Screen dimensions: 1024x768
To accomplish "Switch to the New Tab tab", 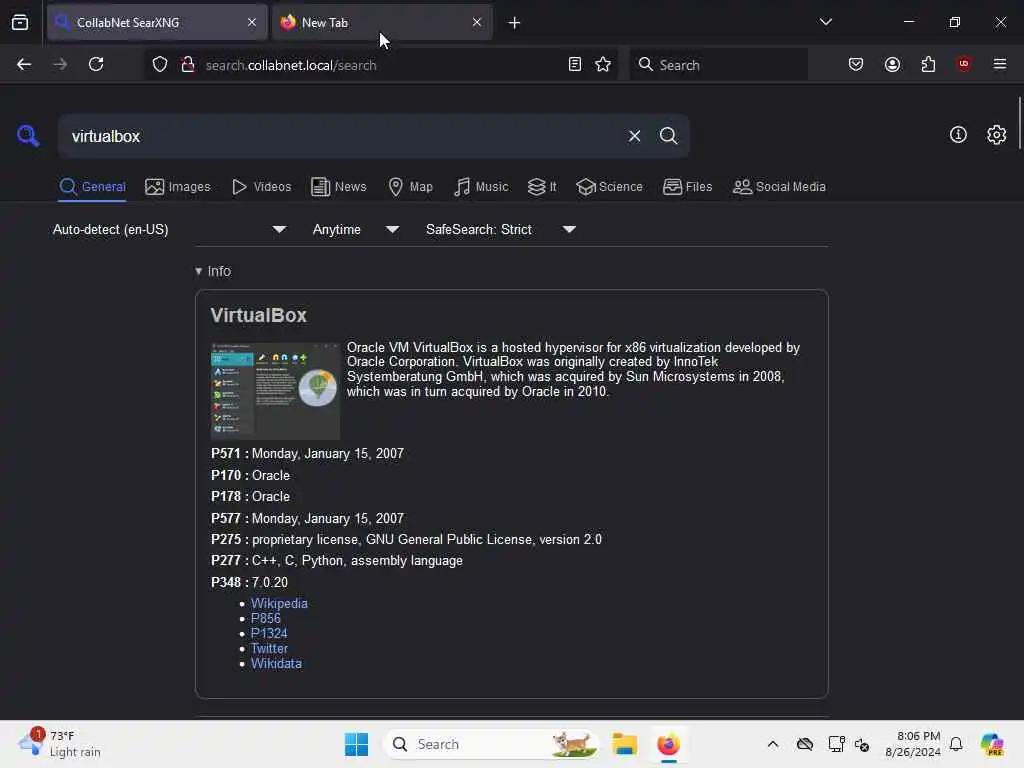I will [382, 22].
